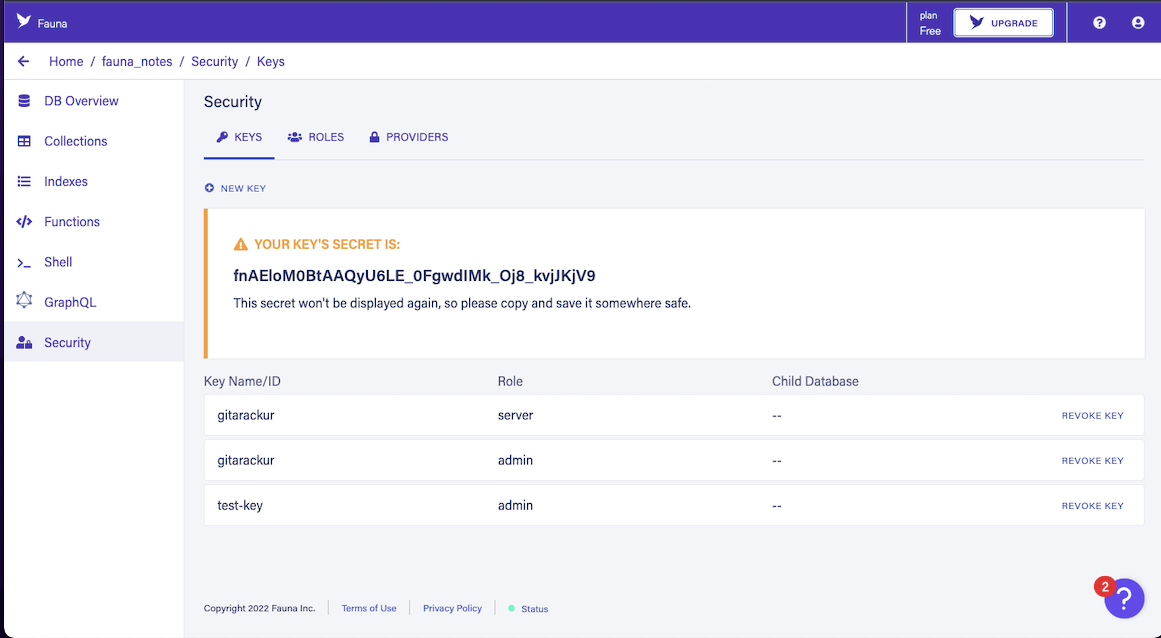Click the test-key name
Image resolution: width=1161 pixels, height=638 pixels.
240,506
